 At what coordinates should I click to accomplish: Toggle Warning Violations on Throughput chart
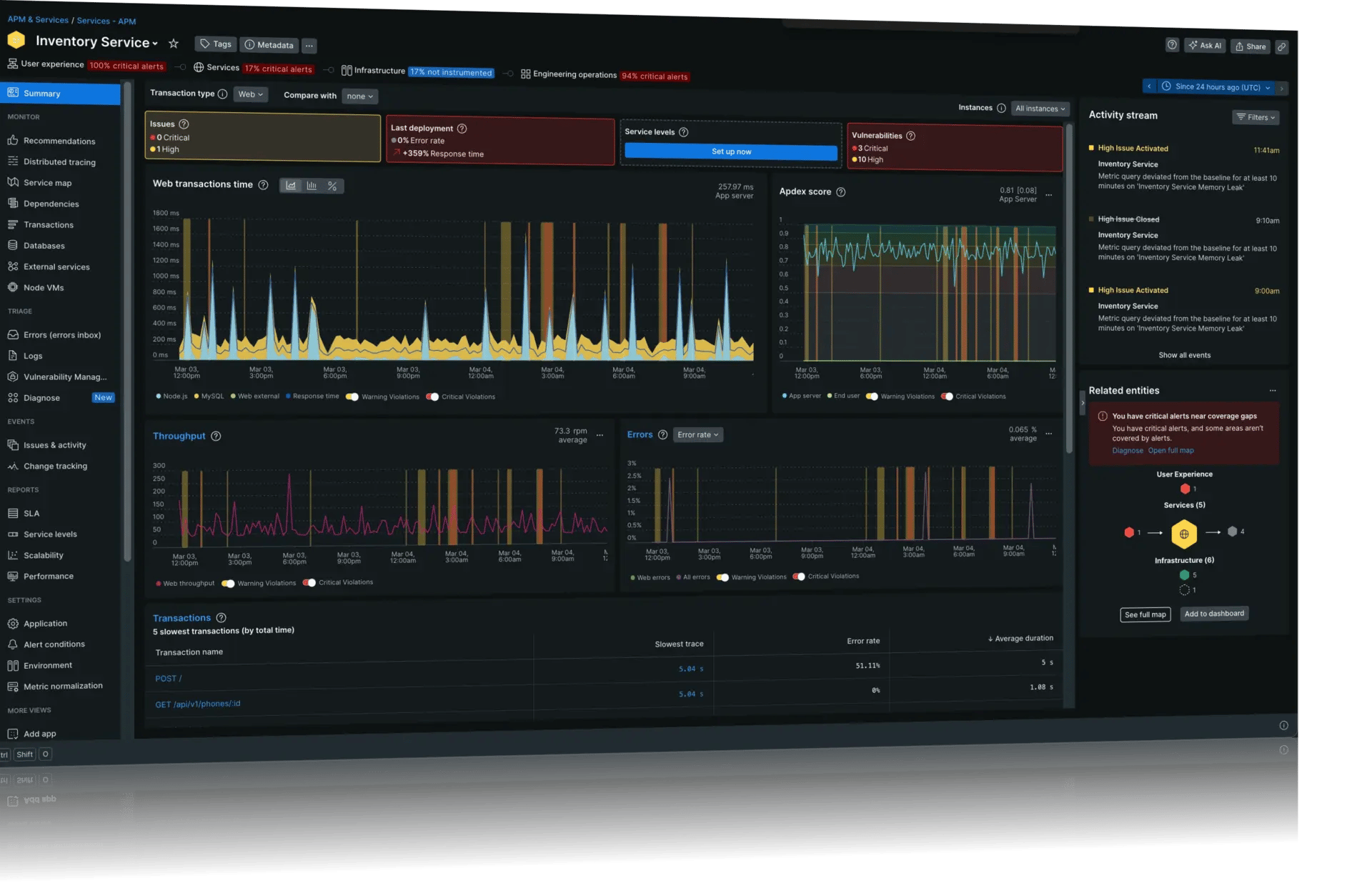[x=228, y=584]
